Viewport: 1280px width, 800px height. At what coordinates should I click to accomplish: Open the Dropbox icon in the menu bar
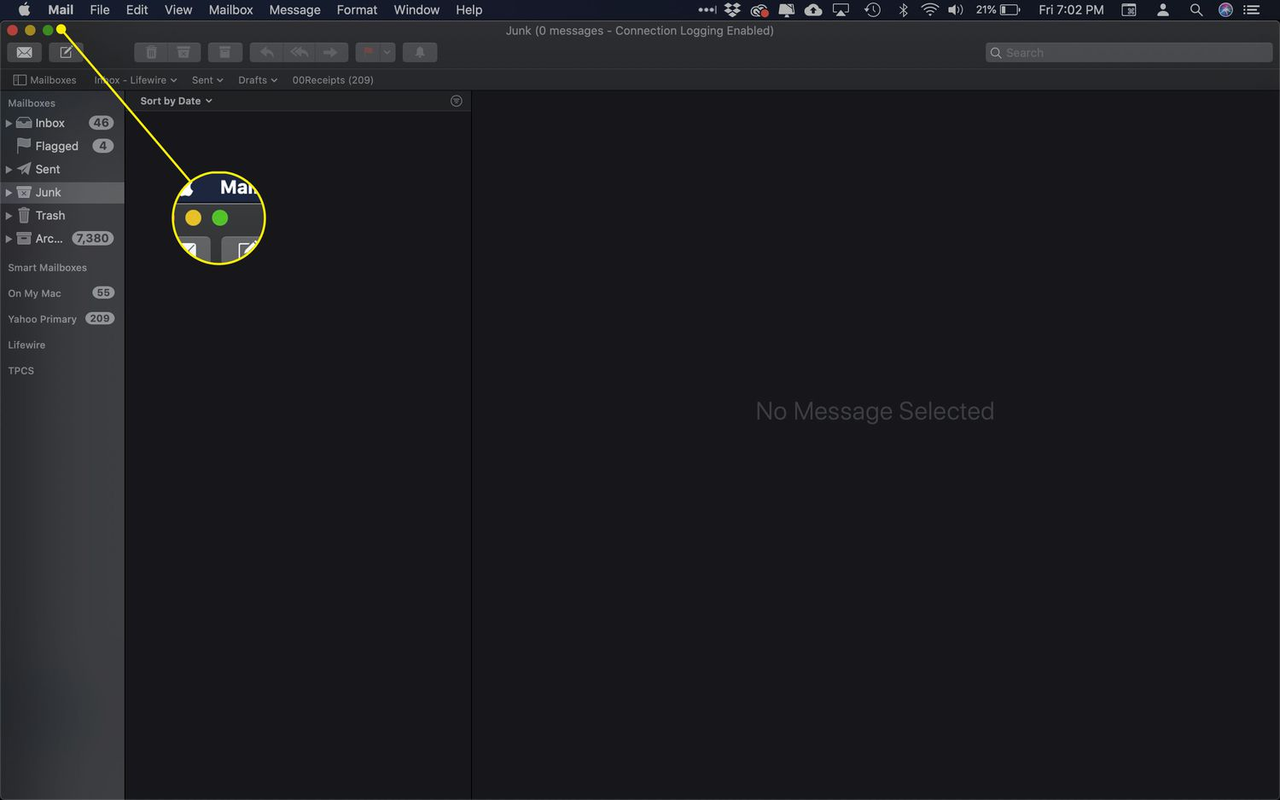(733, 10)
